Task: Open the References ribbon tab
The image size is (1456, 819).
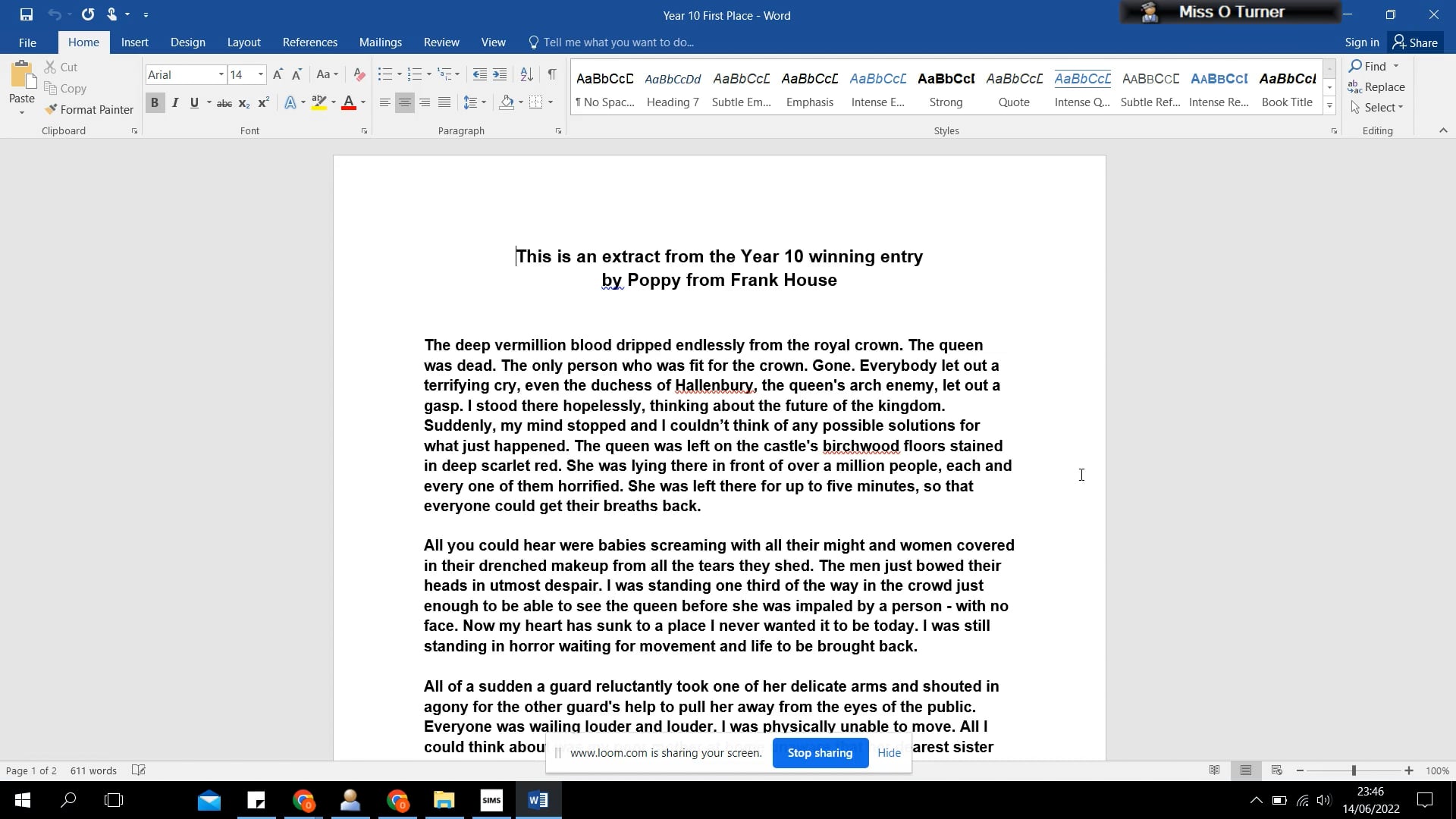Action: point(309,42)
